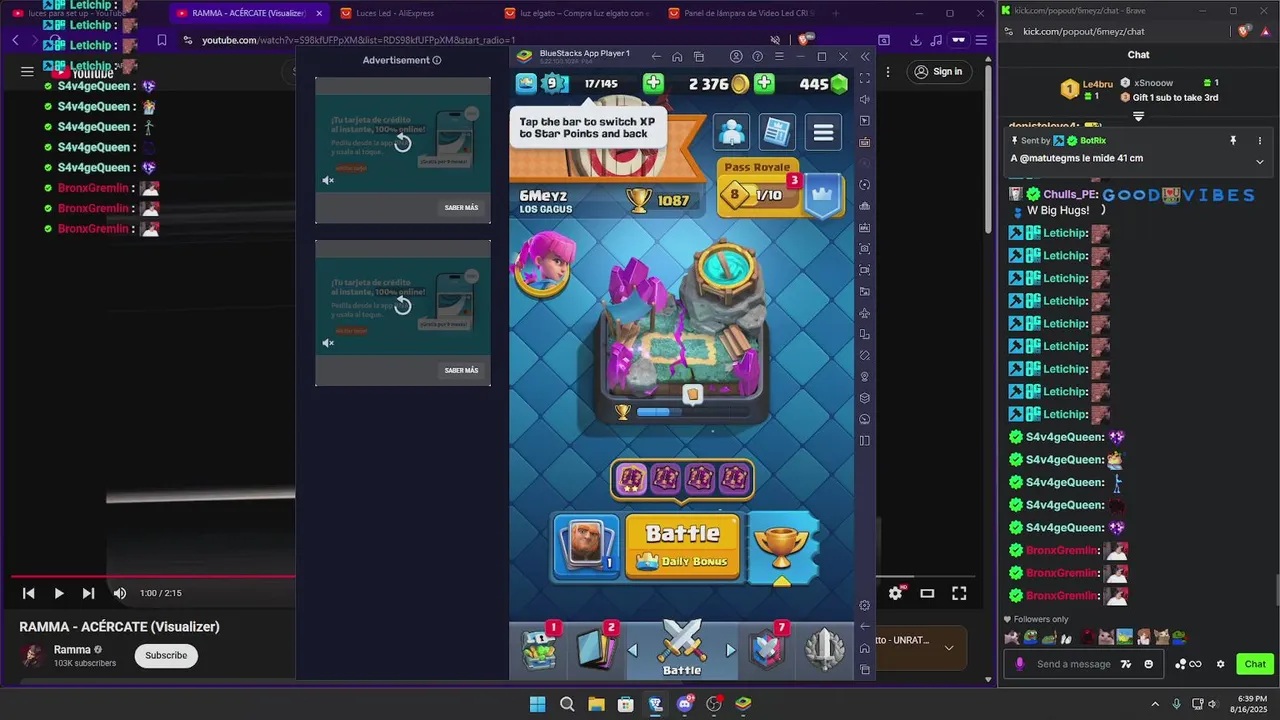Click the YouTube red progress bar
Image resolution: width=1280 pixels, height=720 pixels.
153,576
